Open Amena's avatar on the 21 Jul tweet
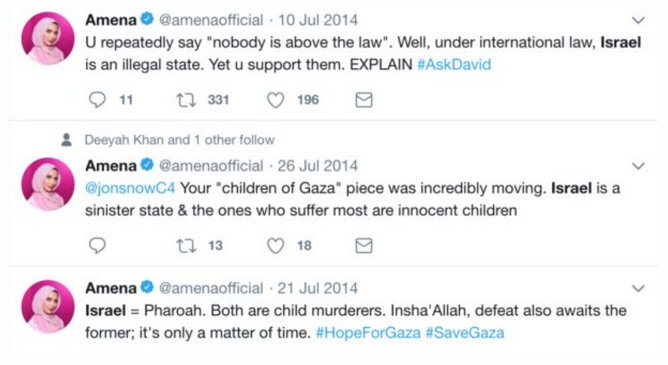The image size is (668, 365). point(48,307)
